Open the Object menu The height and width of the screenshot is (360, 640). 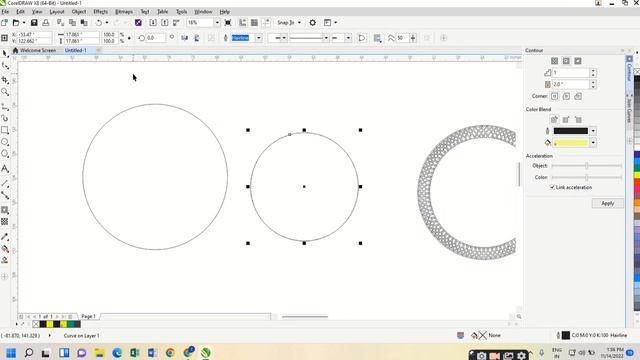(x=79, y=11)
